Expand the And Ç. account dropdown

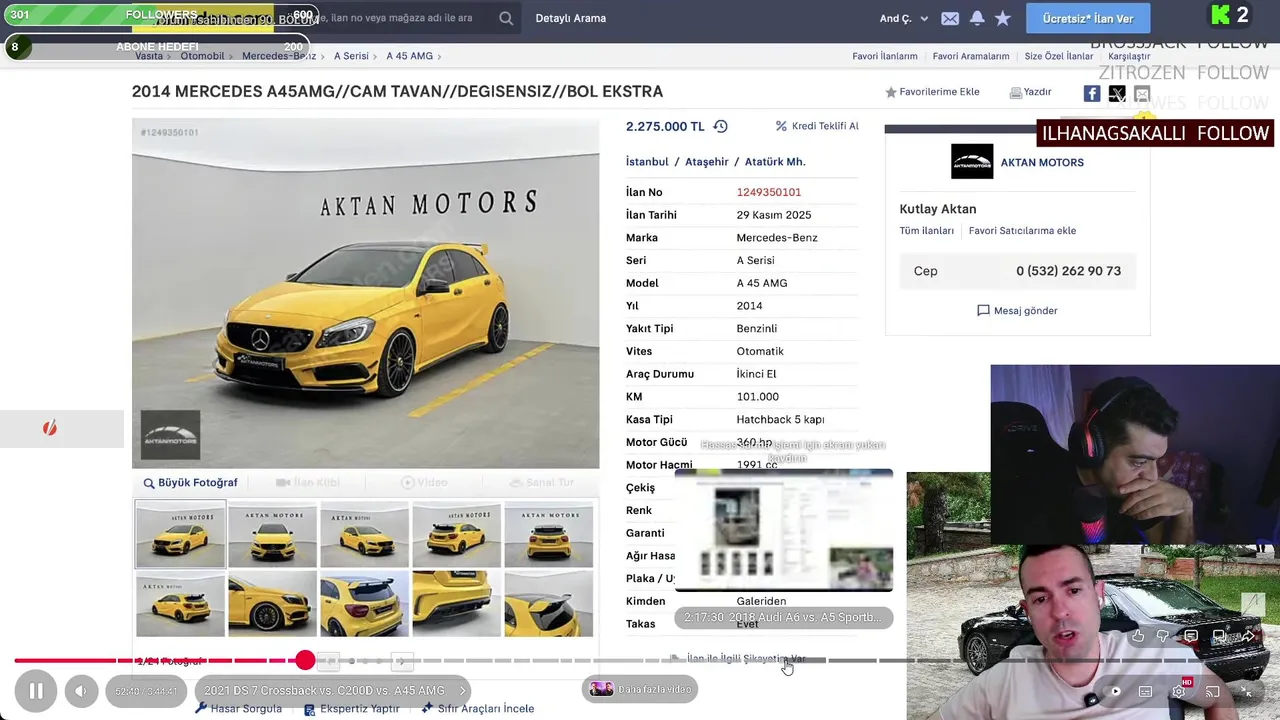point(904,19)
